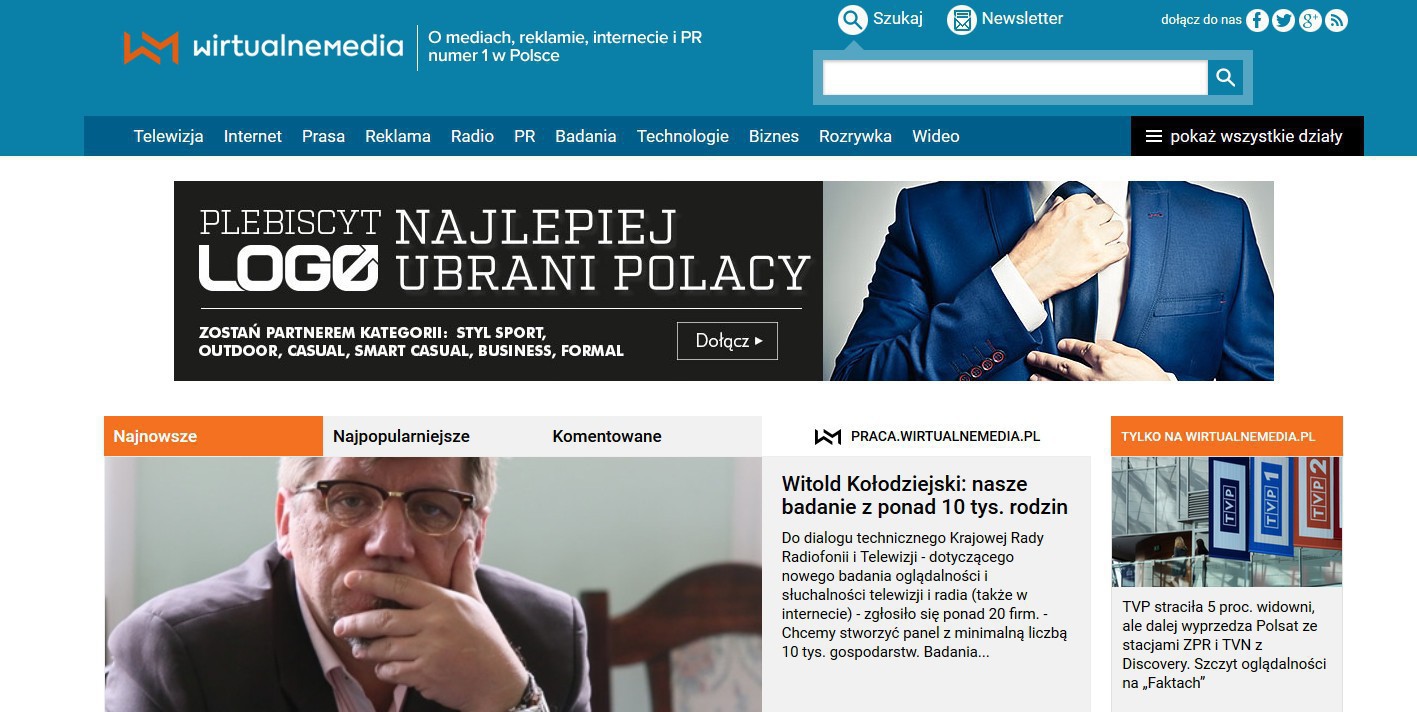The width and height of the screenshot is (1417, 712).
Task: Click the Dołącz banner button
Action: coord(727,341)
